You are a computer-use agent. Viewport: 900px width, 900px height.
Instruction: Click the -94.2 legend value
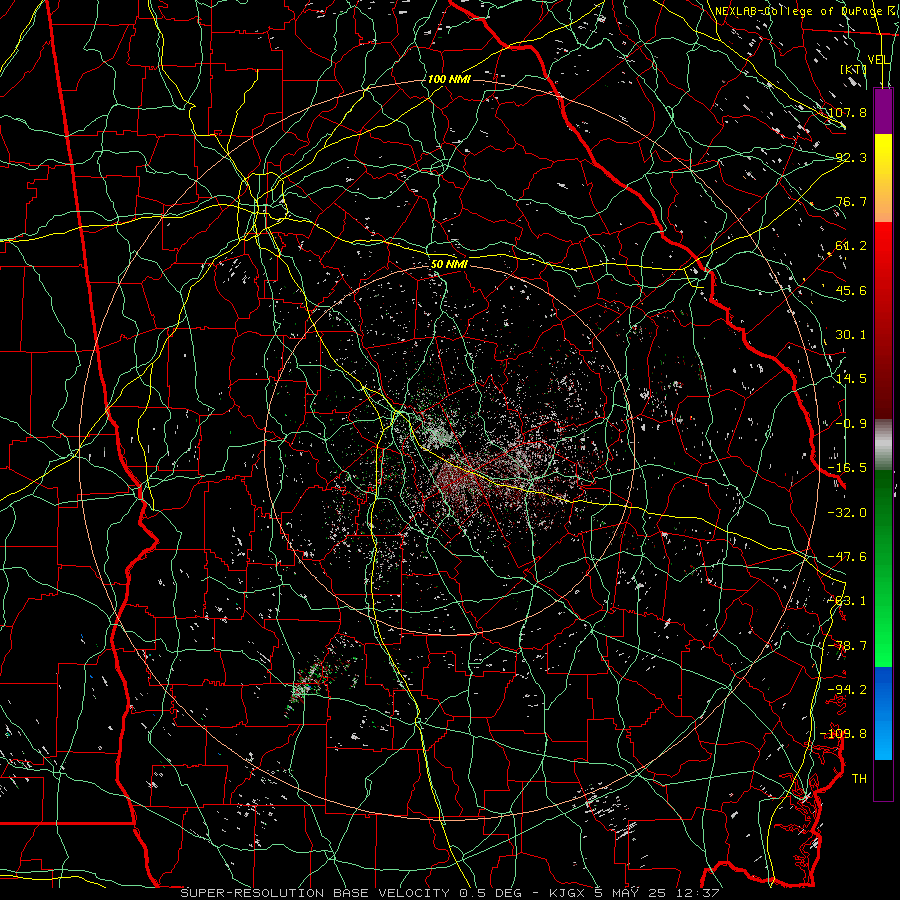[848, 690]
